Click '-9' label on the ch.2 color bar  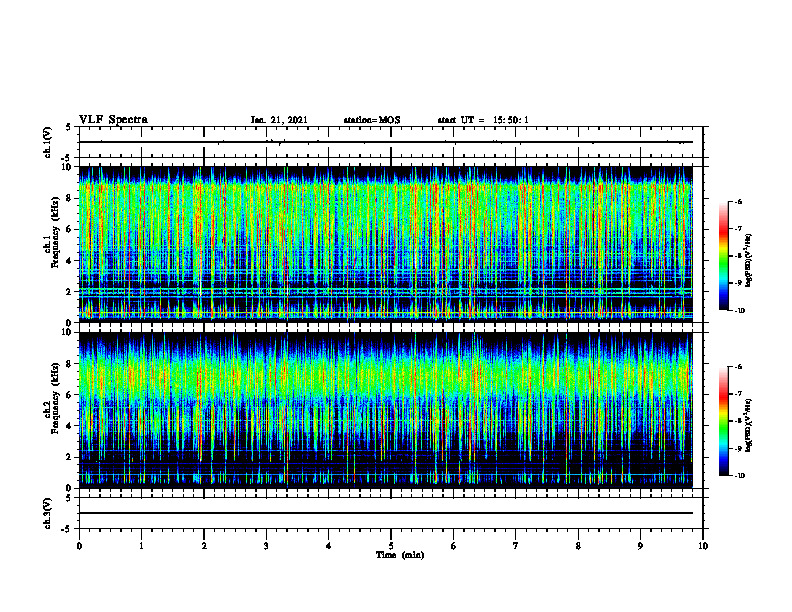[x=737, y=448]
